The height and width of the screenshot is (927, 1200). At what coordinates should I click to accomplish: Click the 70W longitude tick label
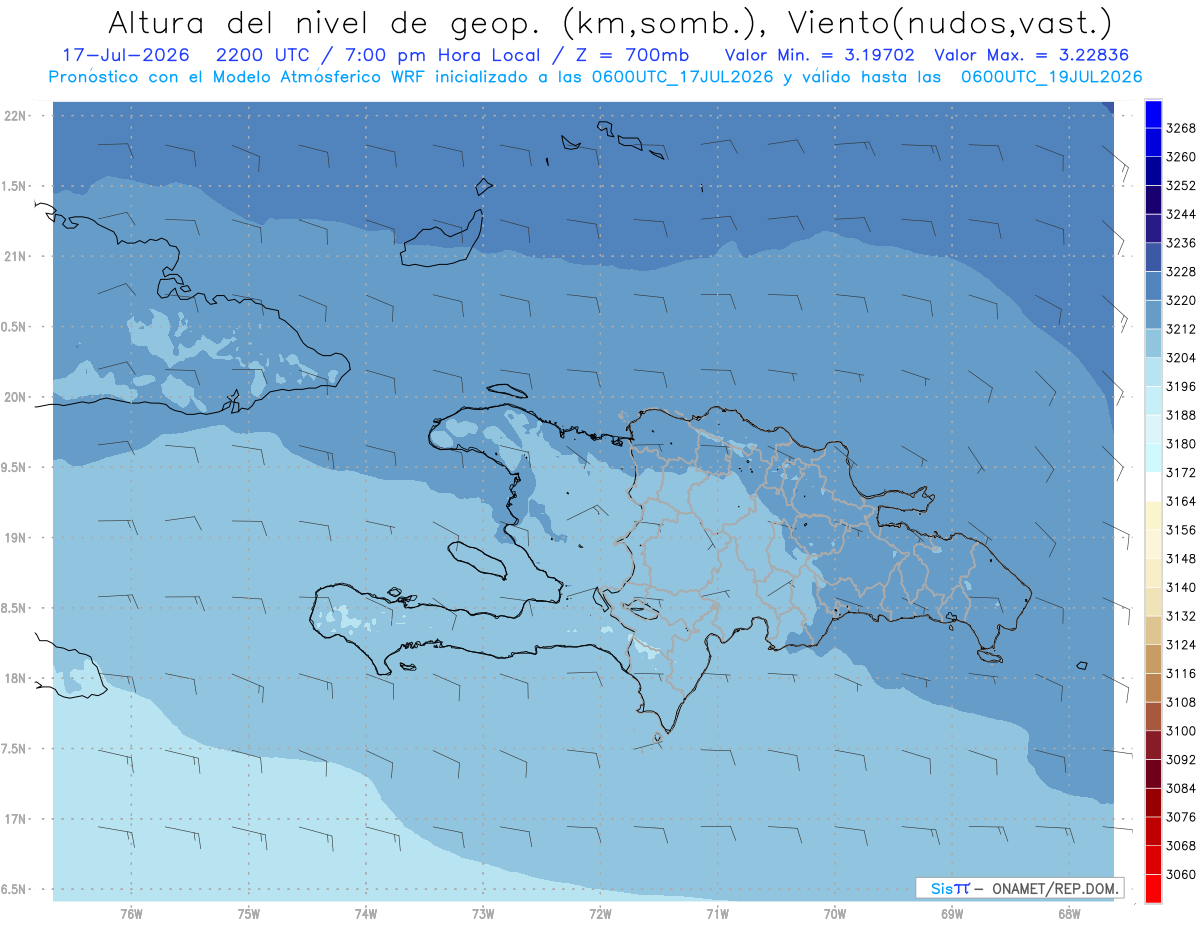(835, 914)
